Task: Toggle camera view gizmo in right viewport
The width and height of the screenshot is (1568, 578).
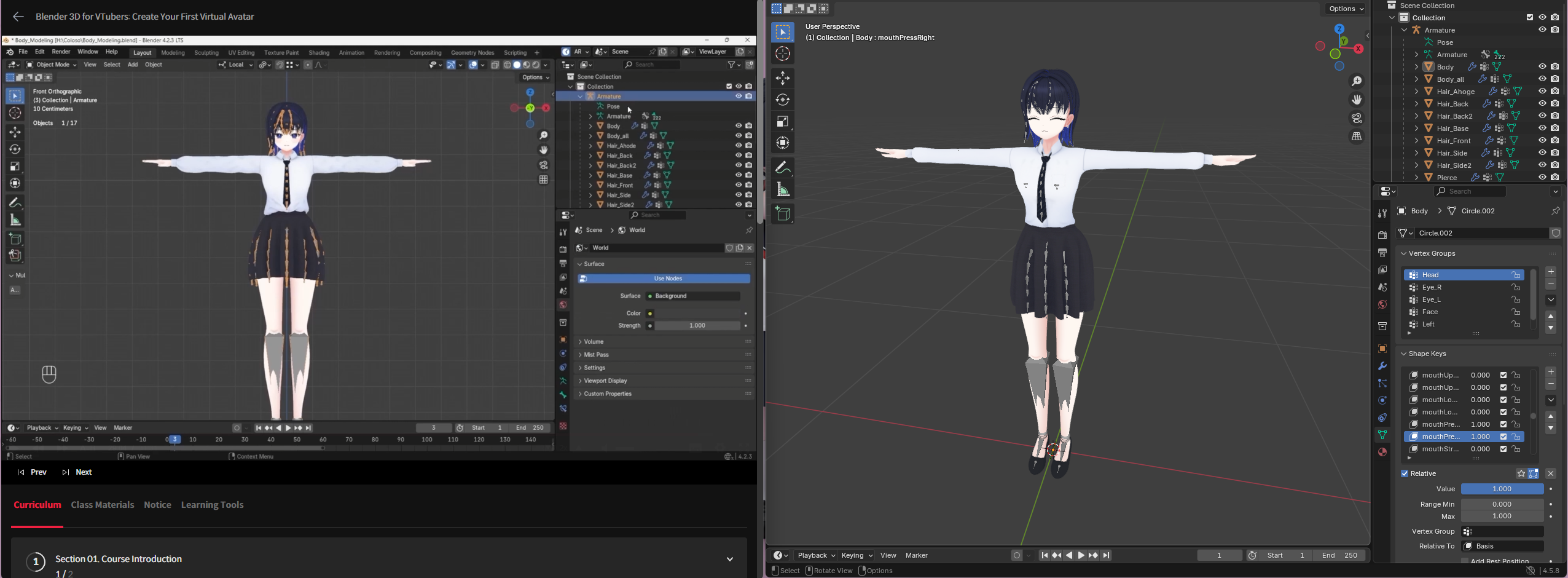Action: tap(1357, 118)
